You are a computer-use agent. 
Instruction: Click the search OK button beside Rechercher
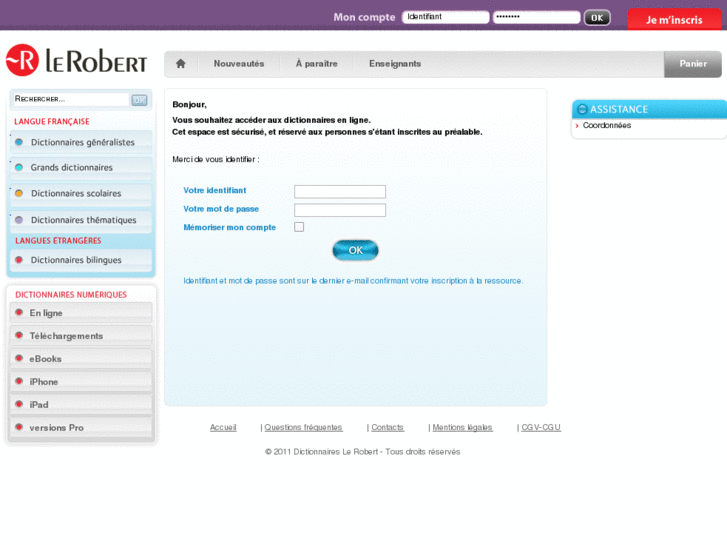coord(139,100)
